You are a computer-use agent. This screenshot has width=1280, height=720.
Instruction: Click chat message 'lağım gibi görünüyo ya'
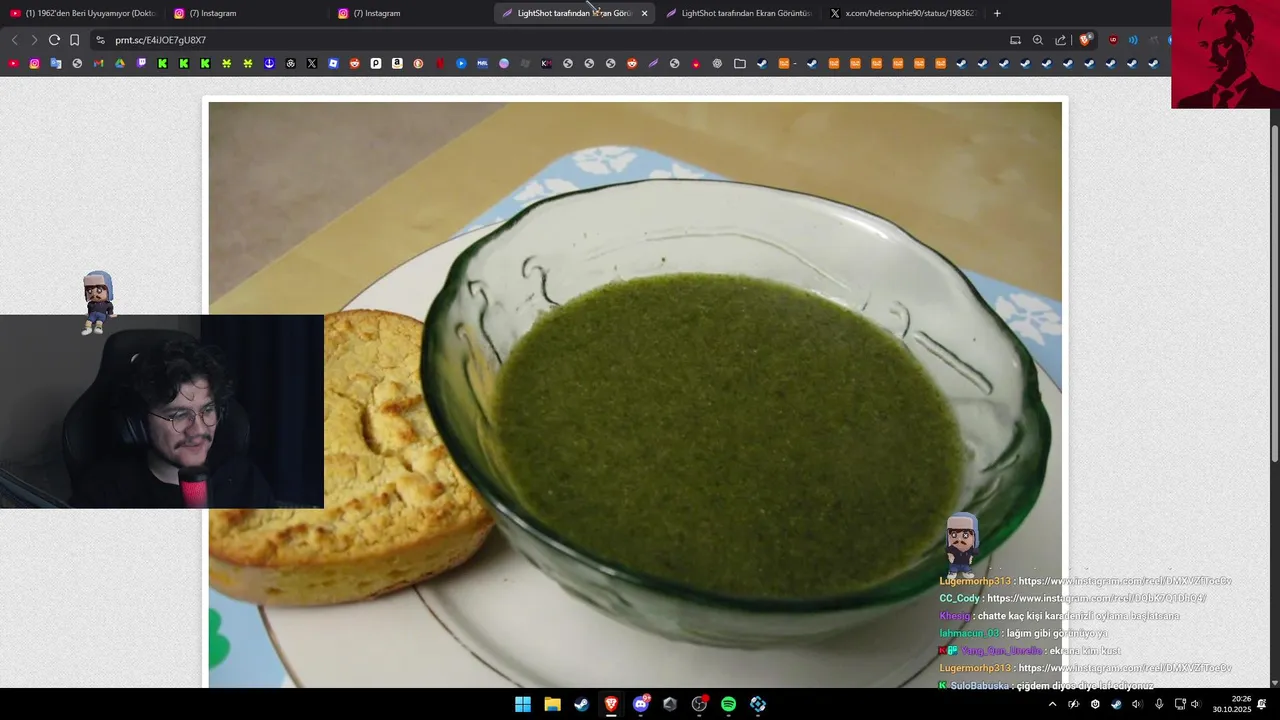point(1059,633)
